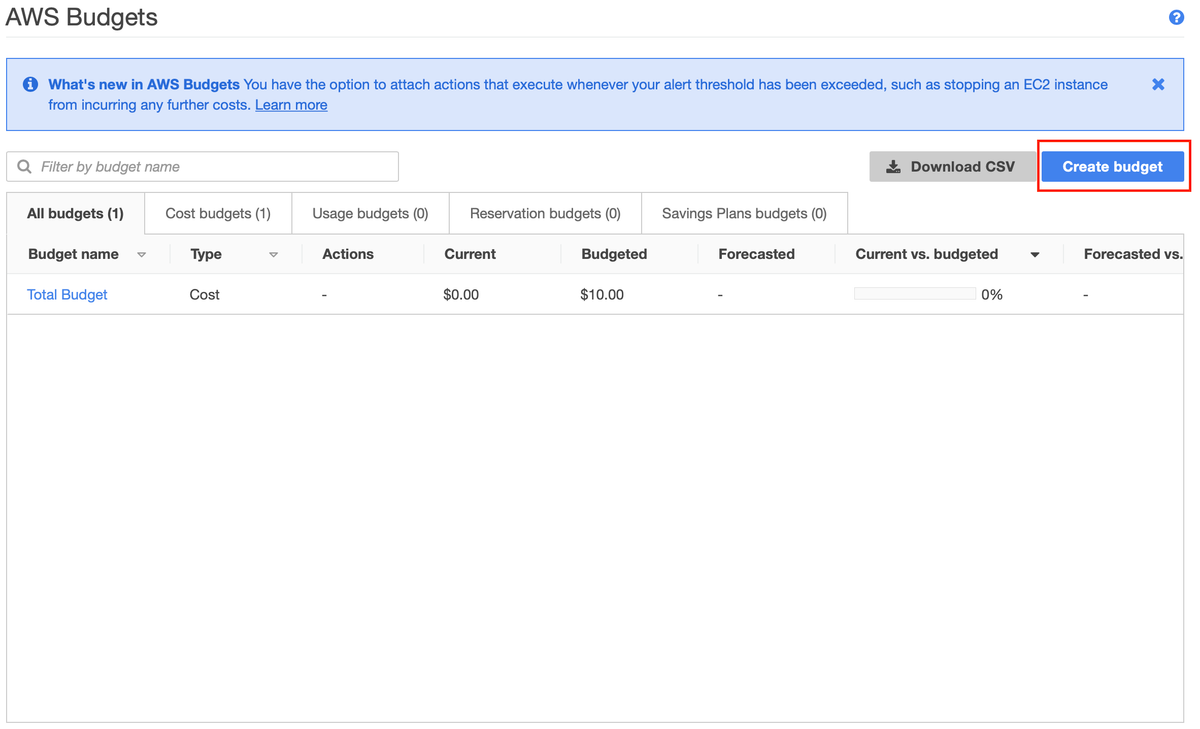Screen dimensions: 1200x729
Task: Click the Forecasted vs. column header
Action: click(1133, 254)
